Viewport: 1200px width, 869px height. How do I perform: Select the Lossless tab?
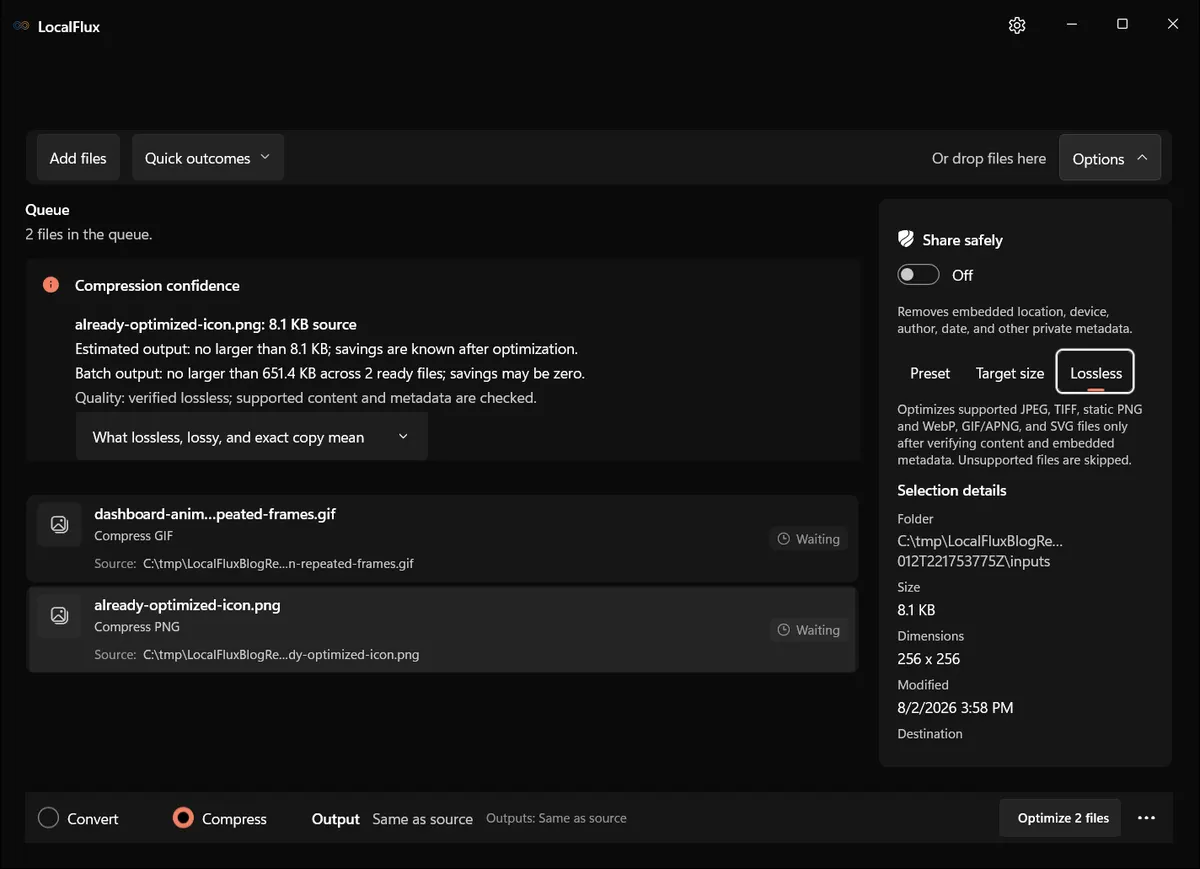pos(1096,373)
